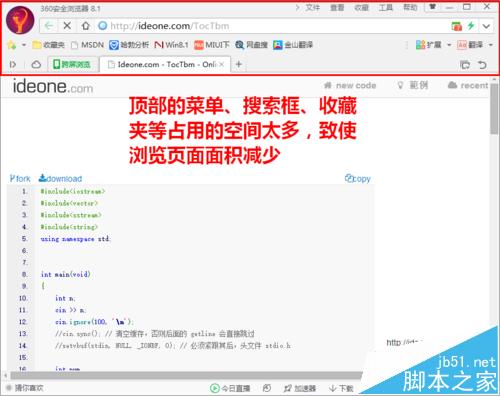Open the recent codes link
Viewport: 500px width, 396px height.
click(468, 86)
